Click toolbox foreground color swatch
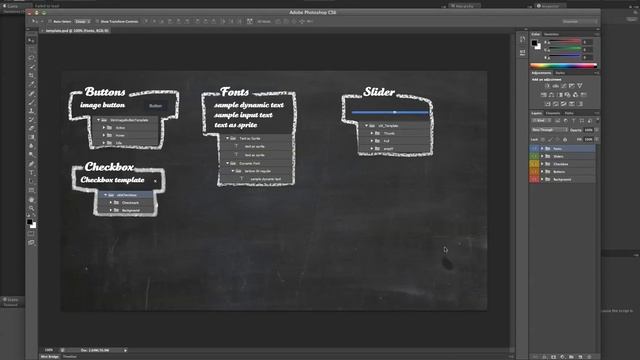640x360 pixels. tap(29, 222)
